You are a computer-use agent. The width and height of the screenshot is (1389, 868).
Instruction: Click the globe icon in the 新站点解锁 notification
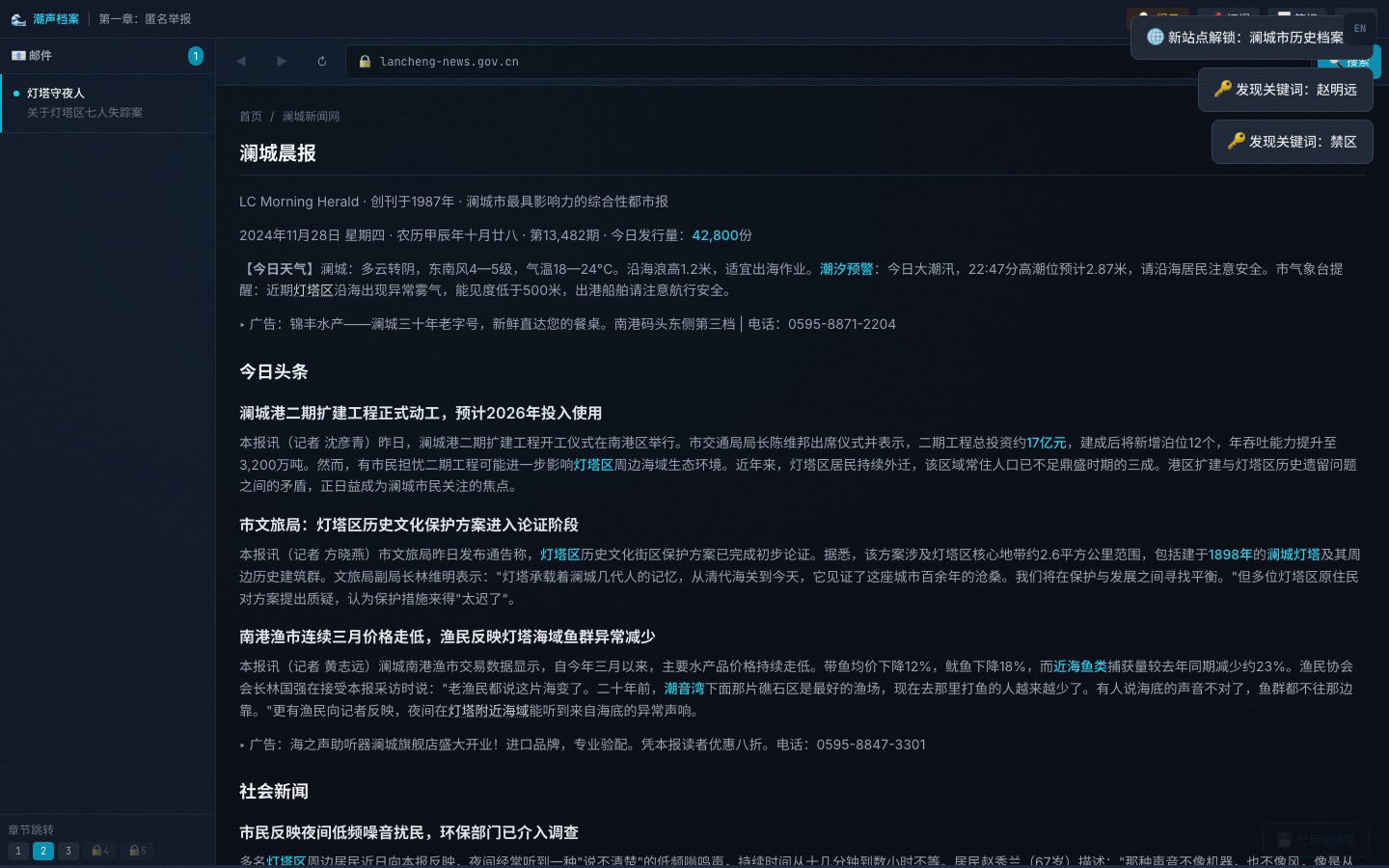tap(1155, 37)
